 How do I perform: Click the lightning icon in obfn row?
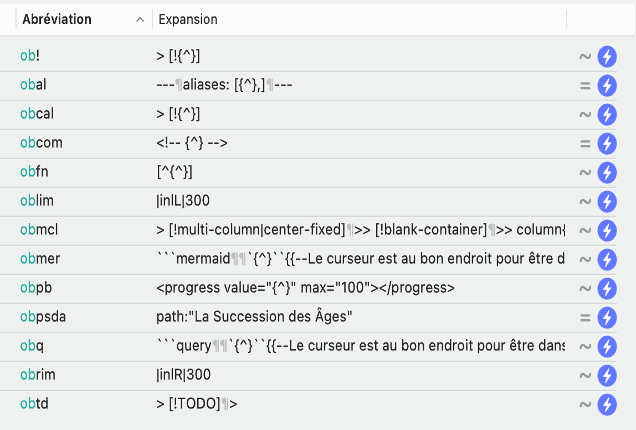point(607,172)
